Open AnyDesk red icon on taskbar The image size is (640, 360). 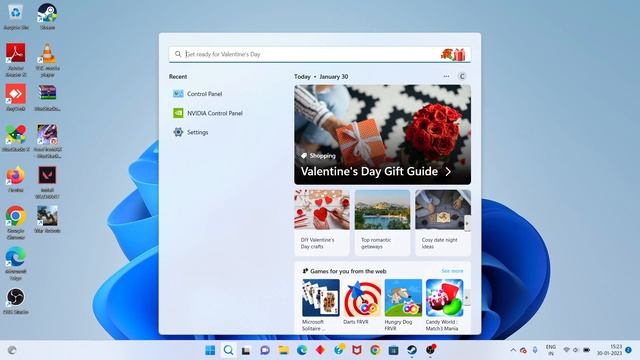pyautogui.click(x=320, y=350)
